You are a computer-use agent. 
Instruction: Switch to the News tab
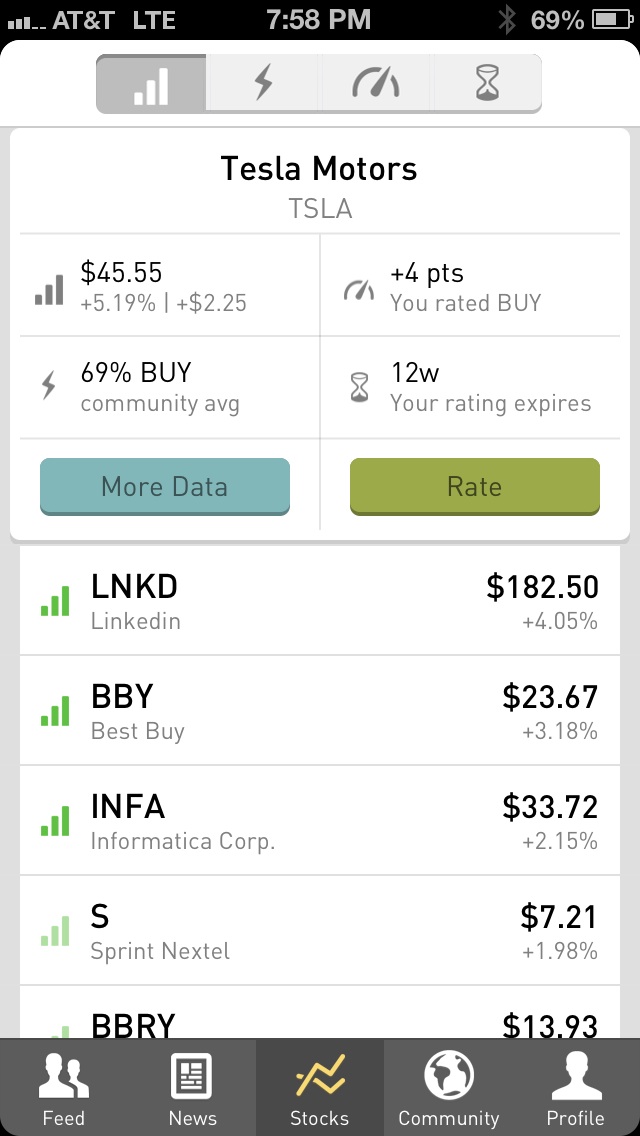[192, 1087]
